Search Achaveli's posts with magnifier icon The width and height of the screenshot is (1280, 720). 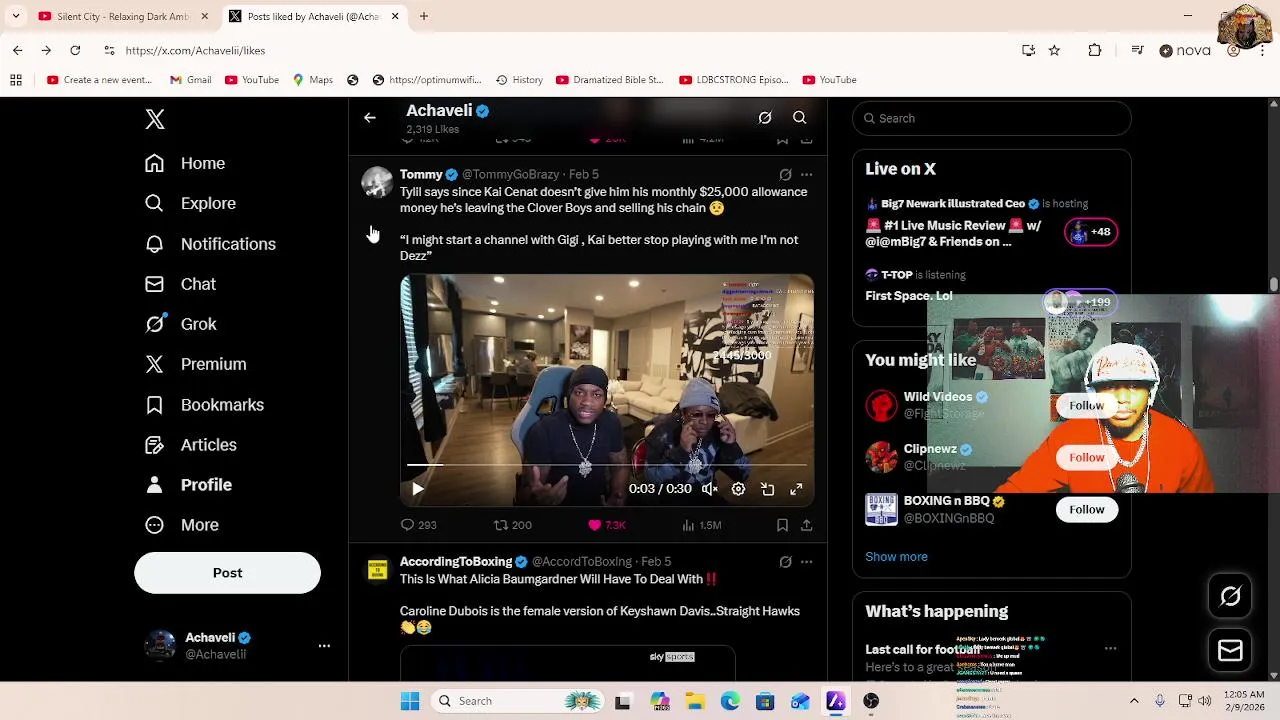click(800, 118)
